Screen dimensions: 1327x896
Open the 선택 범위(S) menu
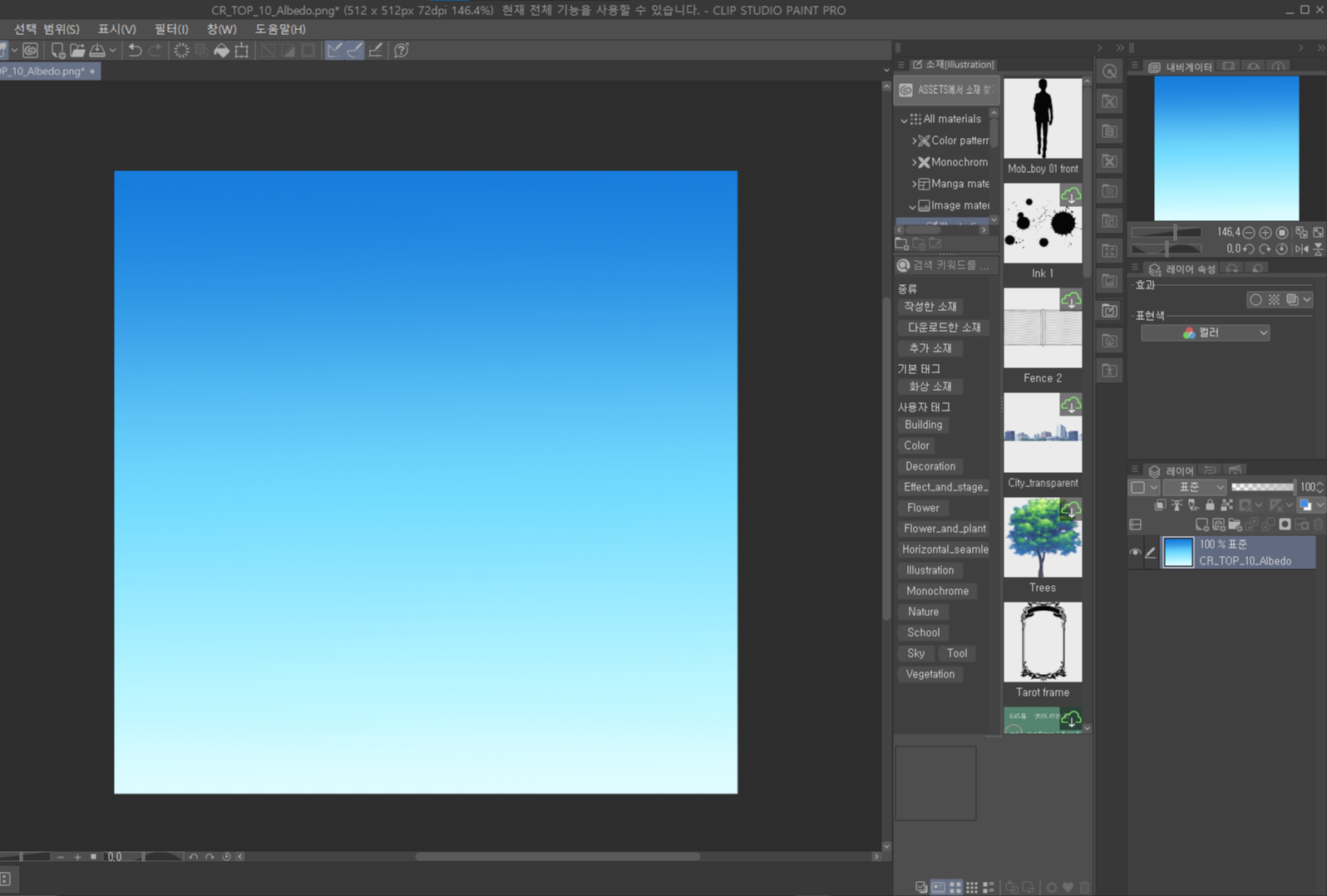point(47,29)
